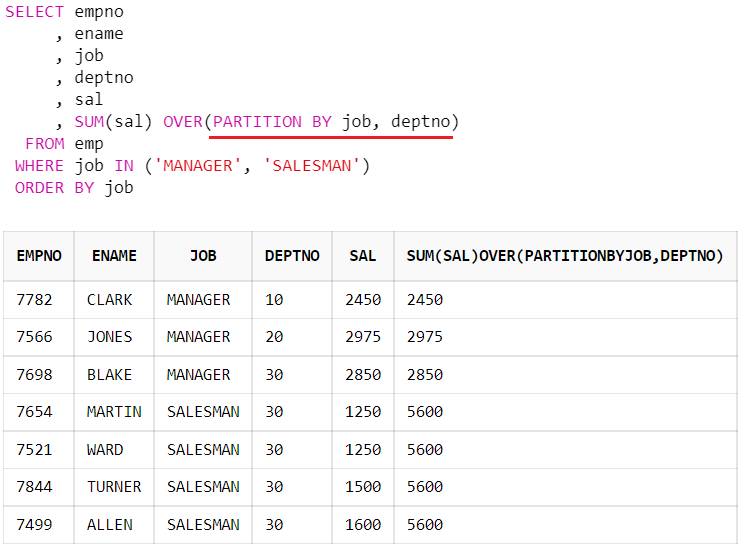
Task: Click the SUM function in query
Action: [89, 122]
